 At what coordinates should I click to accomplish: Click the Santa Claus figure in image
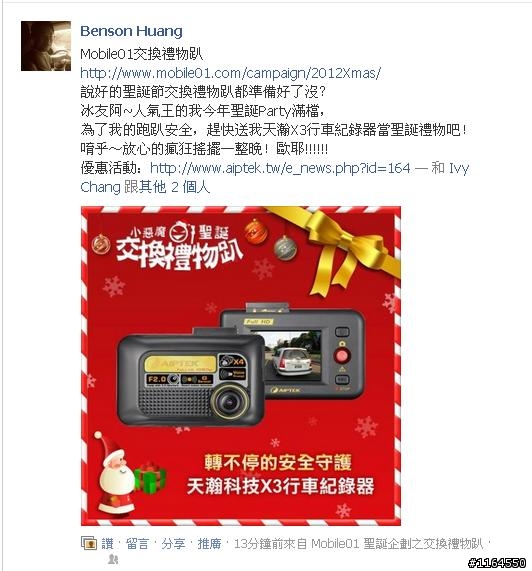(114, 473)
